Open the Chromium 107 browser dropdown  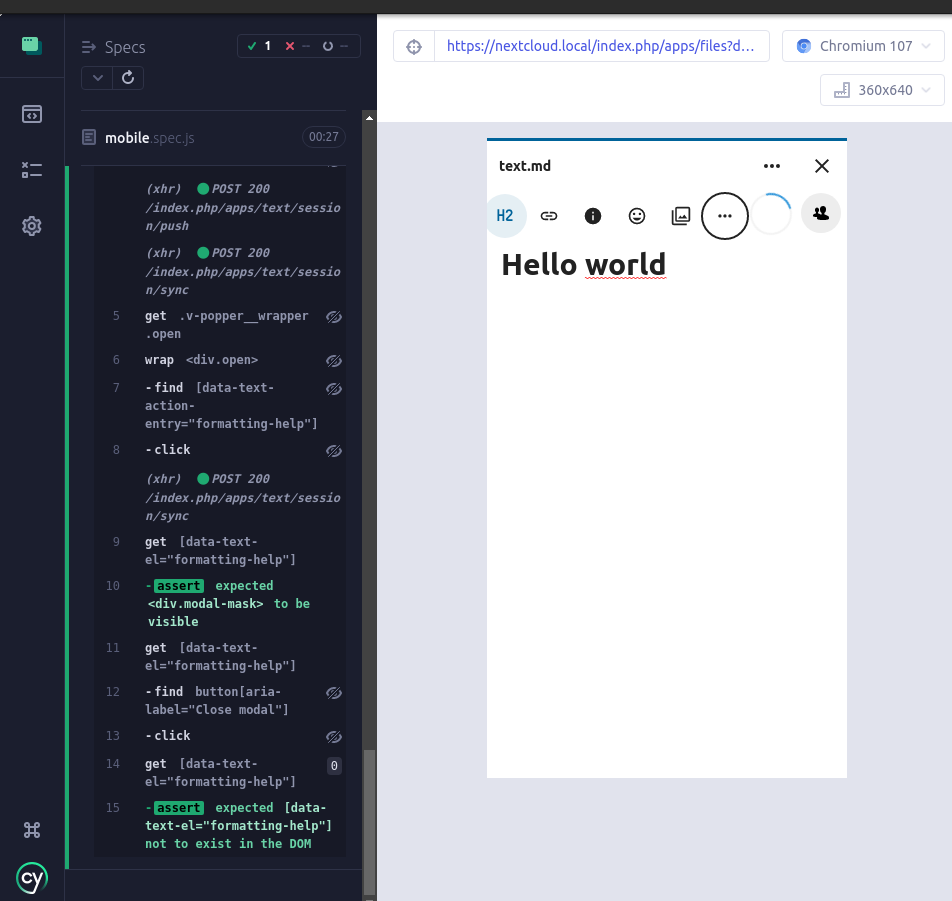click(x=862, y=45)
